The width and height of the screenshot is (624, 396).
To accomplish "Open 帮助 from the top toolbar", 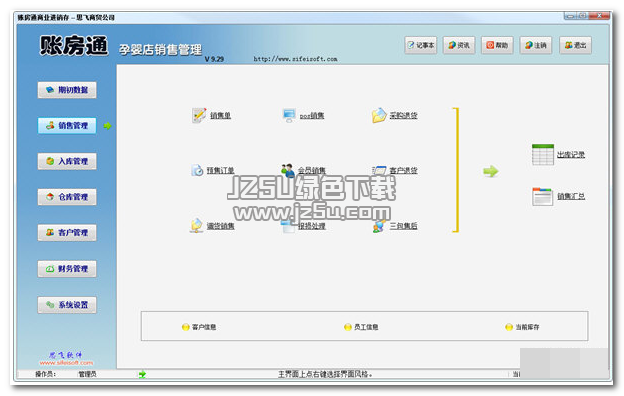I will pyautogui.click(x=497, y=45).
